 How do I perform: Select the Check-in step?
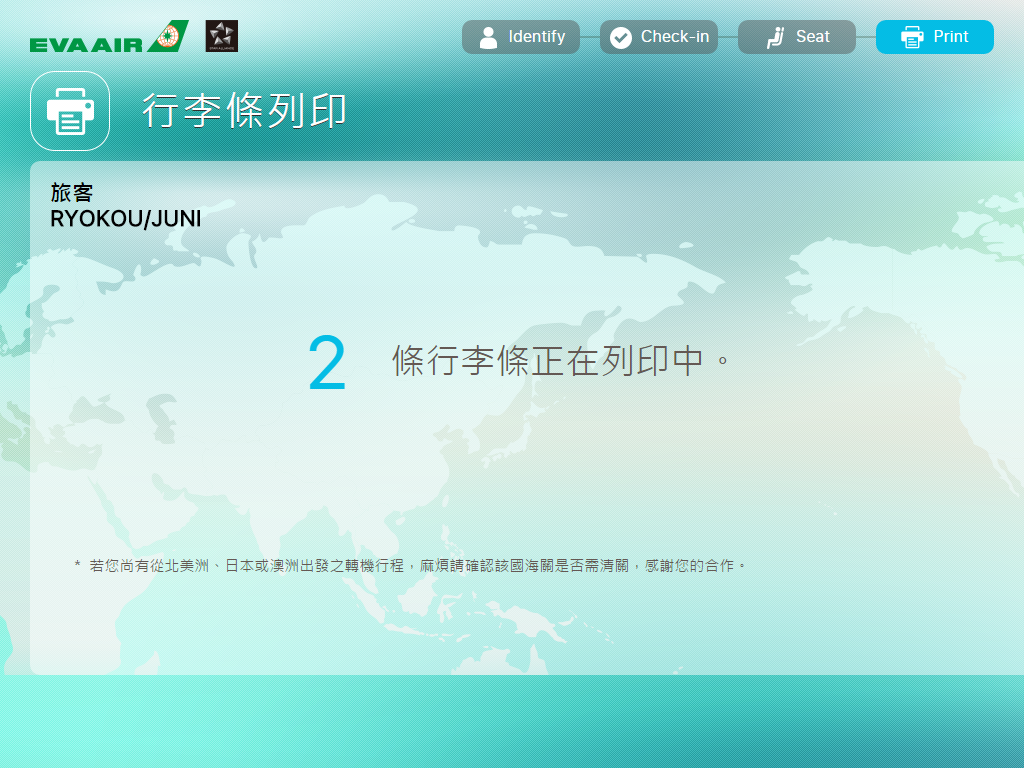[659, 37]
